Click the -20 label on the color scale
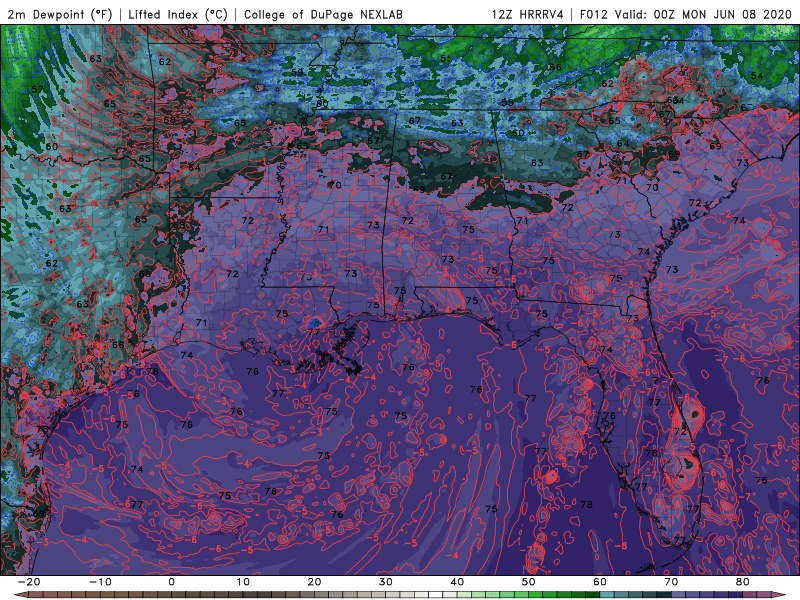 point(29,582)
